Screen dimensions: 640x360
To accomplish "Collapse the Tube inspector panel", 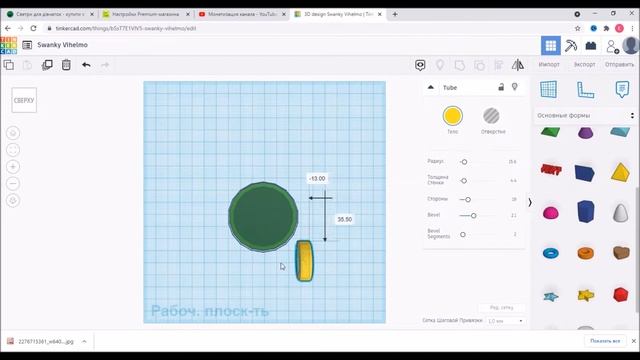I will coord(431,87).
